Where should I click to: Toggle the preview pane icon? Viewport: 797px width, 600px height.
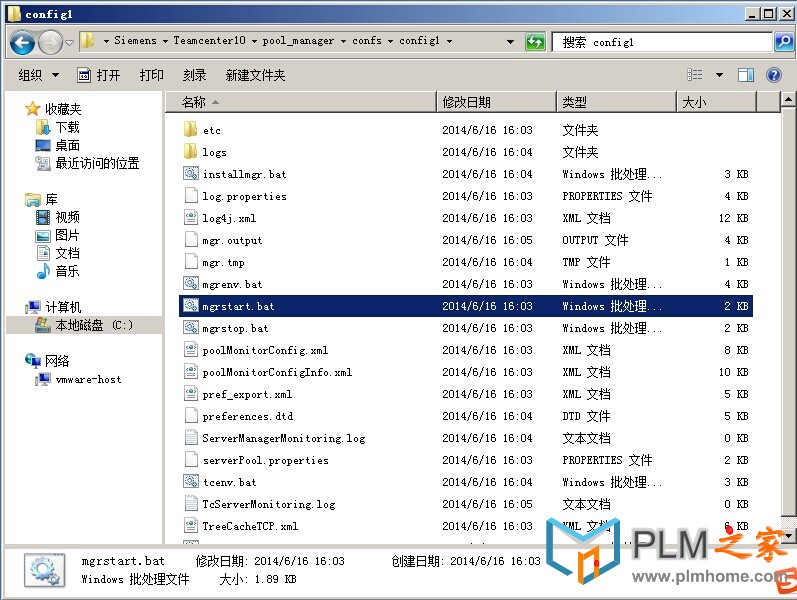pyautogui.click(x=746, y=75)
